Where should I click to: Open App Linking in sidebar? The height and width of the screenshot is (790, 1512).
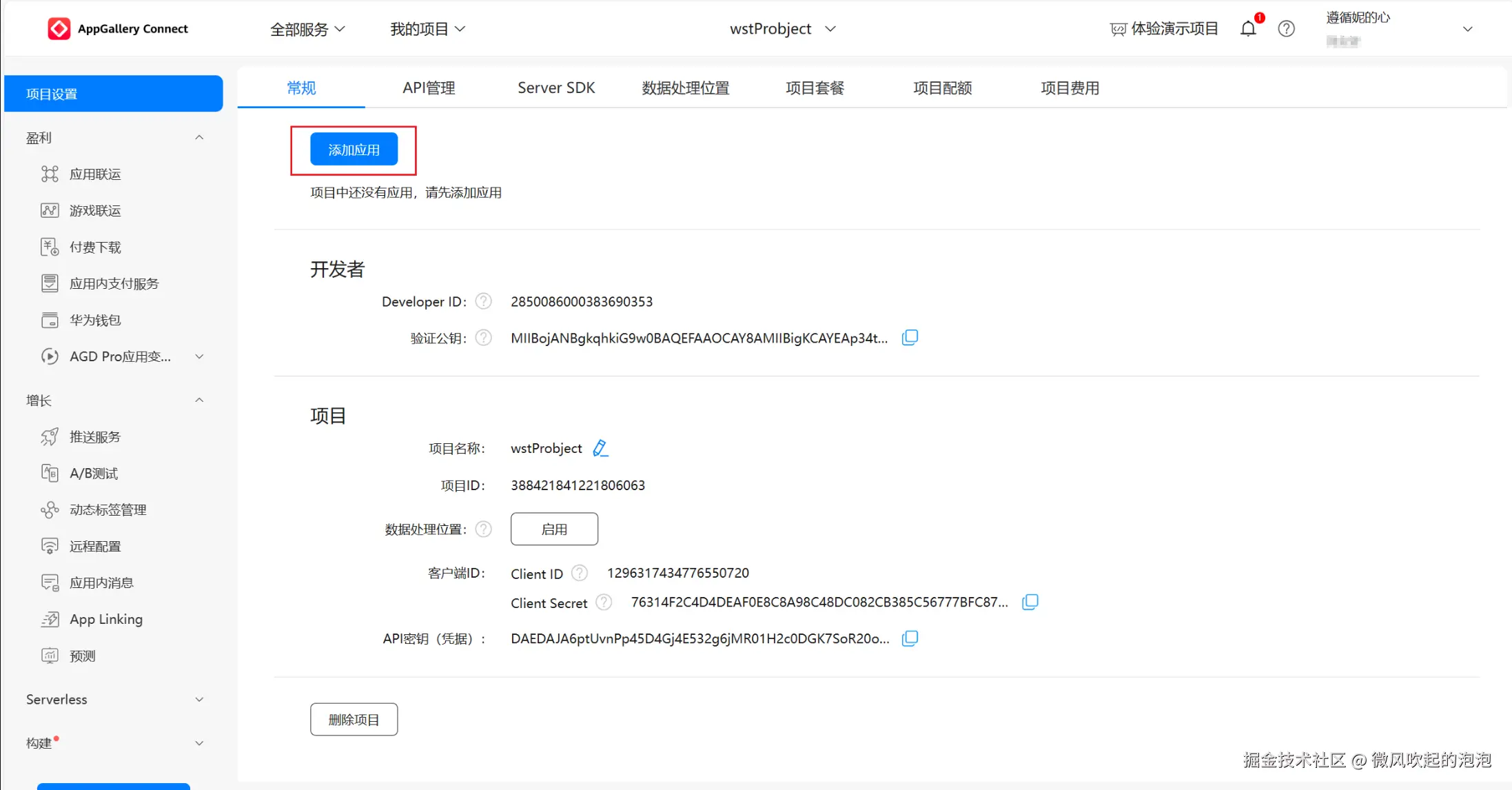[105, 619]
